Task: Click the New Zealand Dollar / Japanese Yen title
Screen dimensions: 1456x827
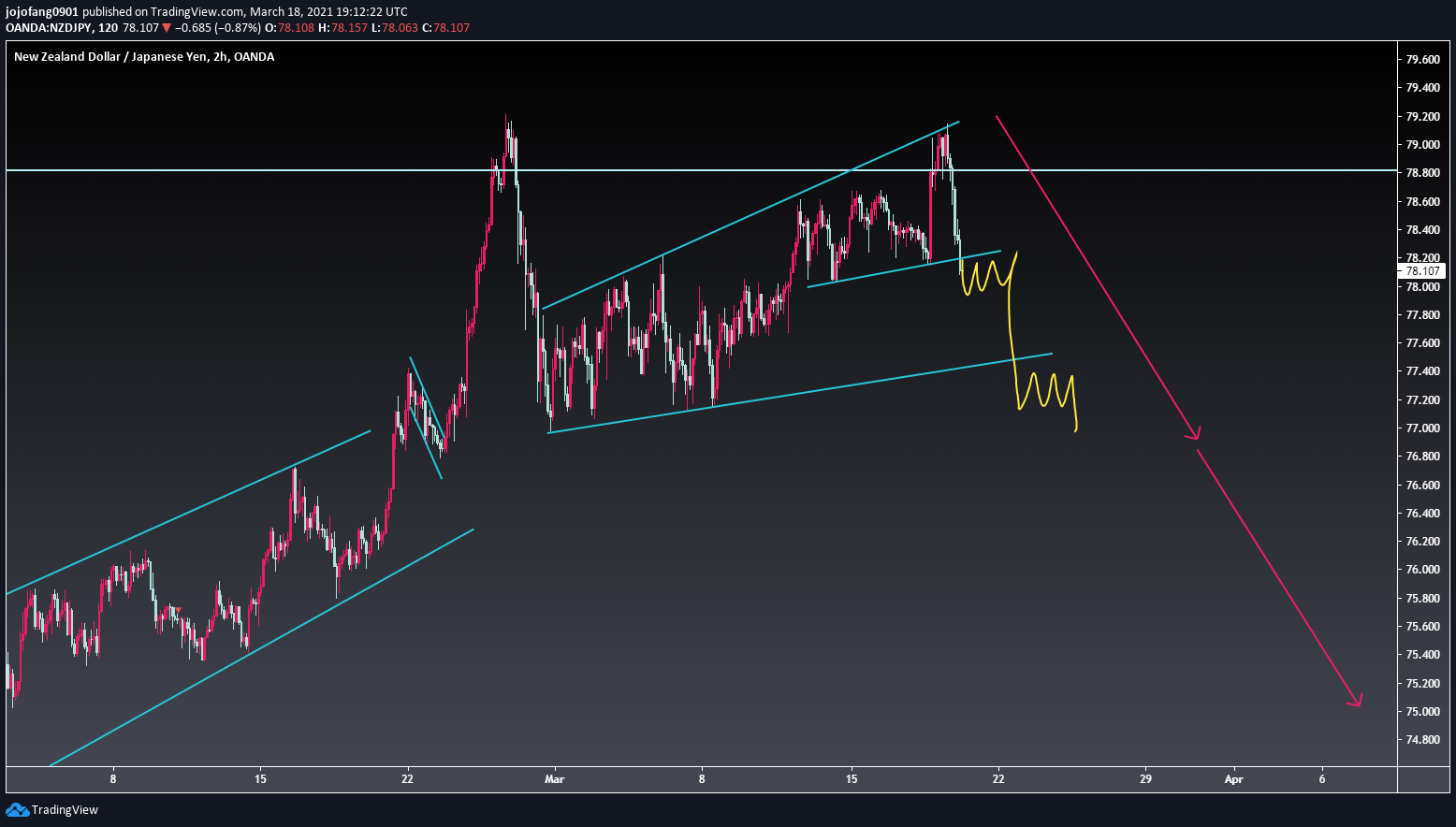Action: click(144, 57)
